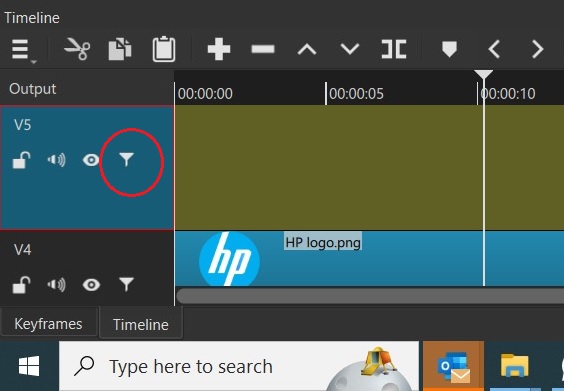Open the Windows Start menu
Image resolution: width=564 pixels, height=391 pixels.
coord(29,366)
